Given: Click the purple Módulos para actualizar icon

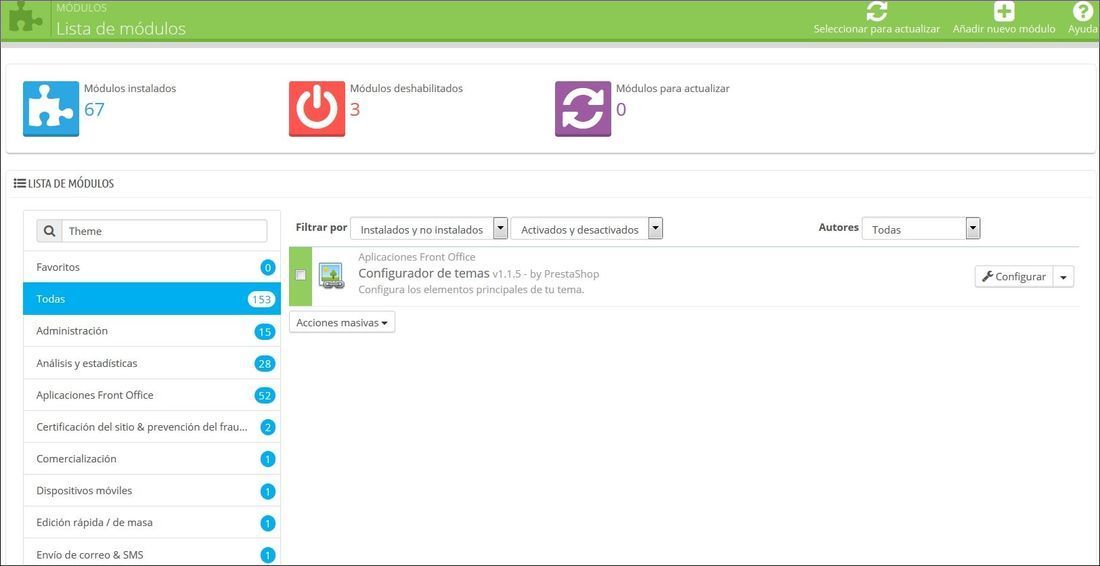Looking at the screenshot, I should [583, 109].
